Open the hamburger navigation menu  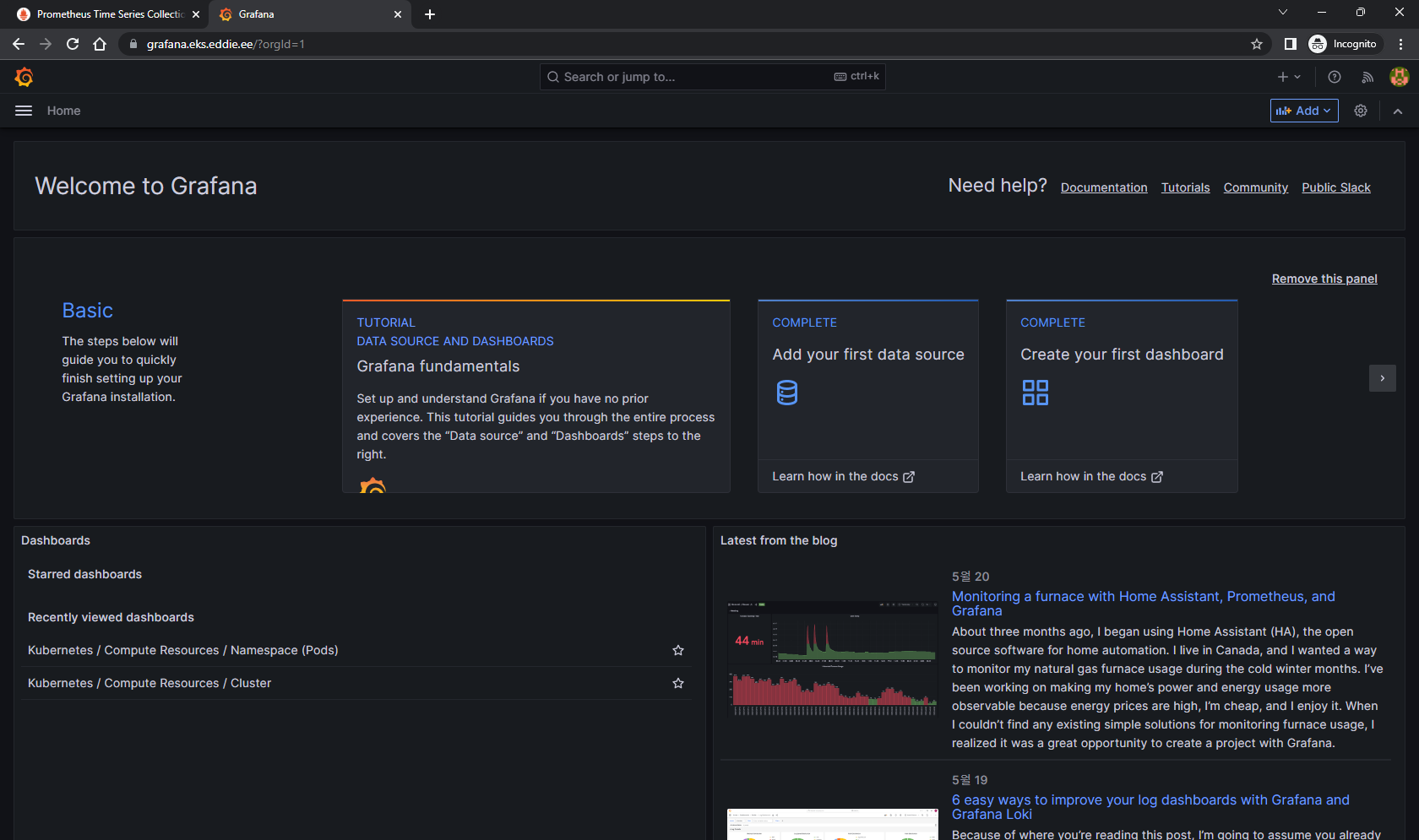[24, 111]
